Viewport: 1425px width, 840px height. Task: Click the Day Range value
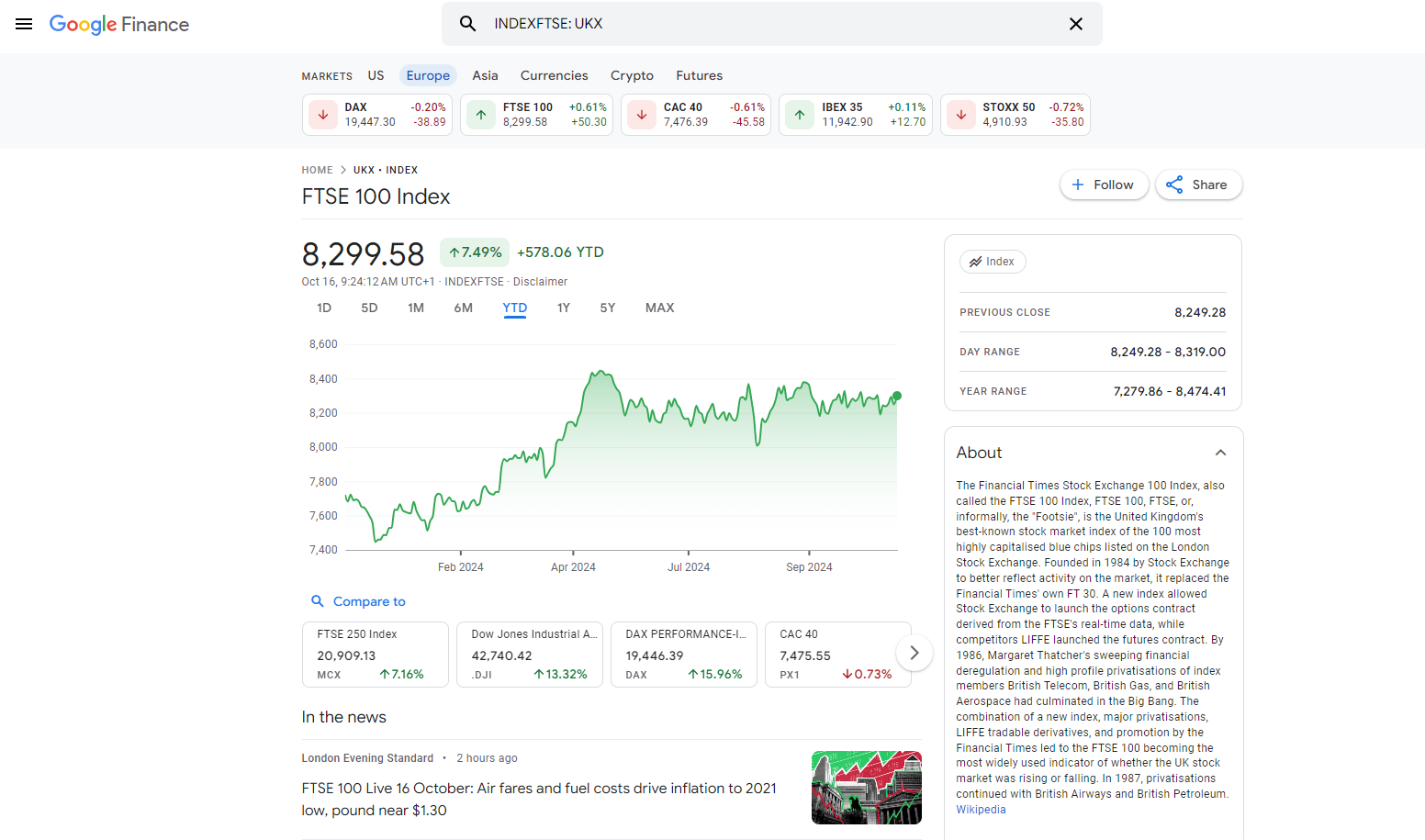(1168, 352)
